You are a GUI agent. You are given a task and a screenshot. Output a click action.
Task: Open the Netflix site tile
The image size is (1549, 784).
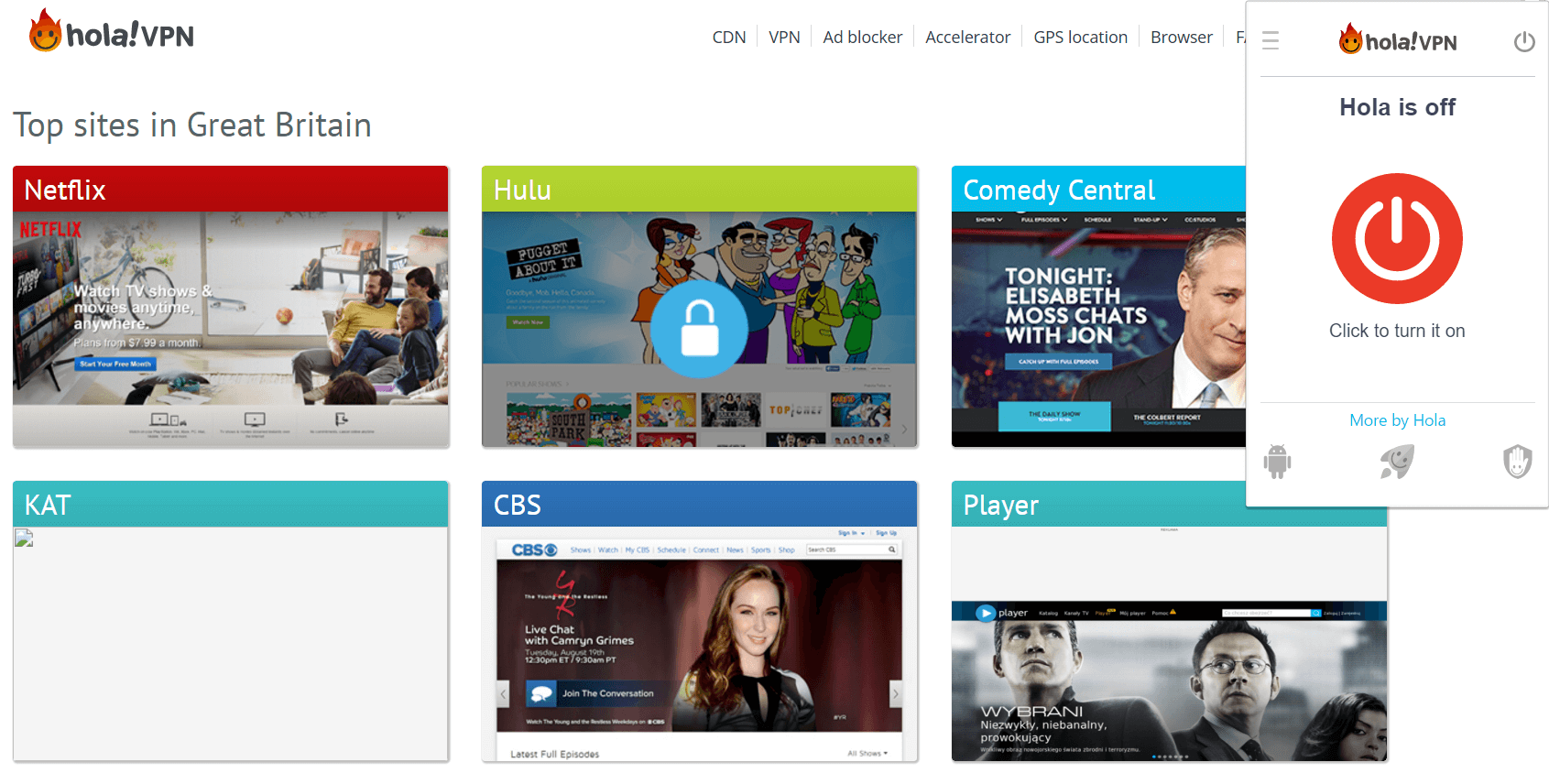(231, 307)
